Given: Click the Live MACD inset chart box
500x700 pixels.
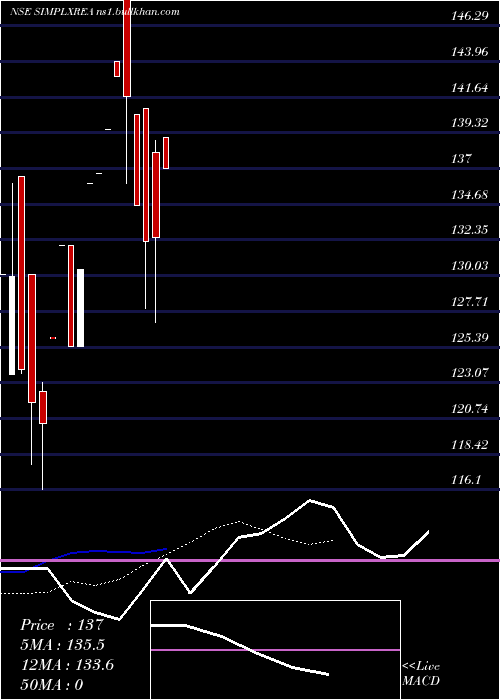Looking at the screenshot, I should coord(275,650).
